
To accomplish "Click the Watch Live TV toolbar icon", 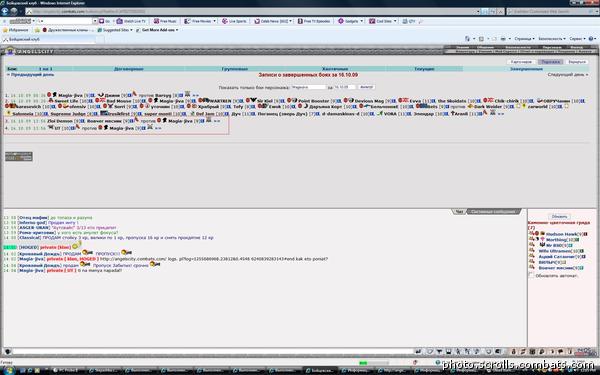I will pos(119,21).
